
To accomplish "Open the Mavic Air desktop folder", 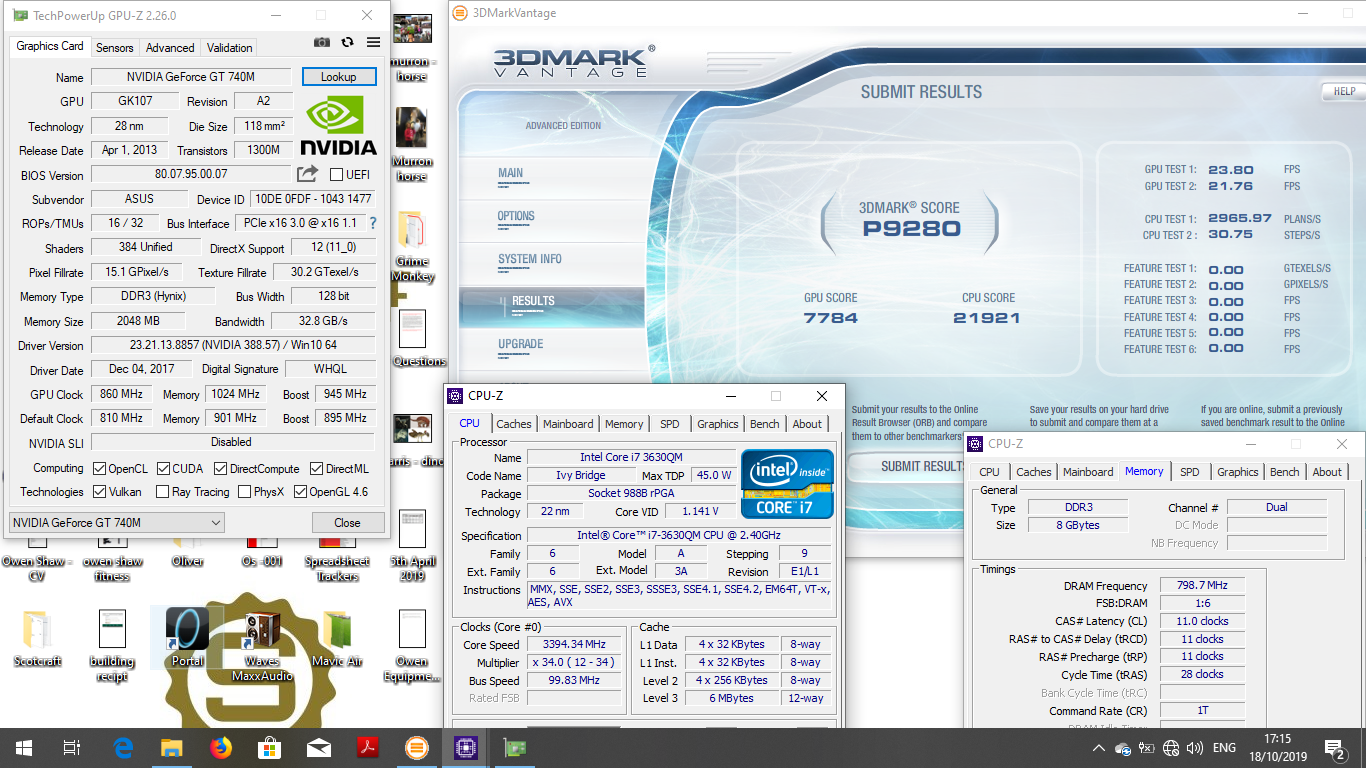I will pyautogui.click(x=337, y=636).
